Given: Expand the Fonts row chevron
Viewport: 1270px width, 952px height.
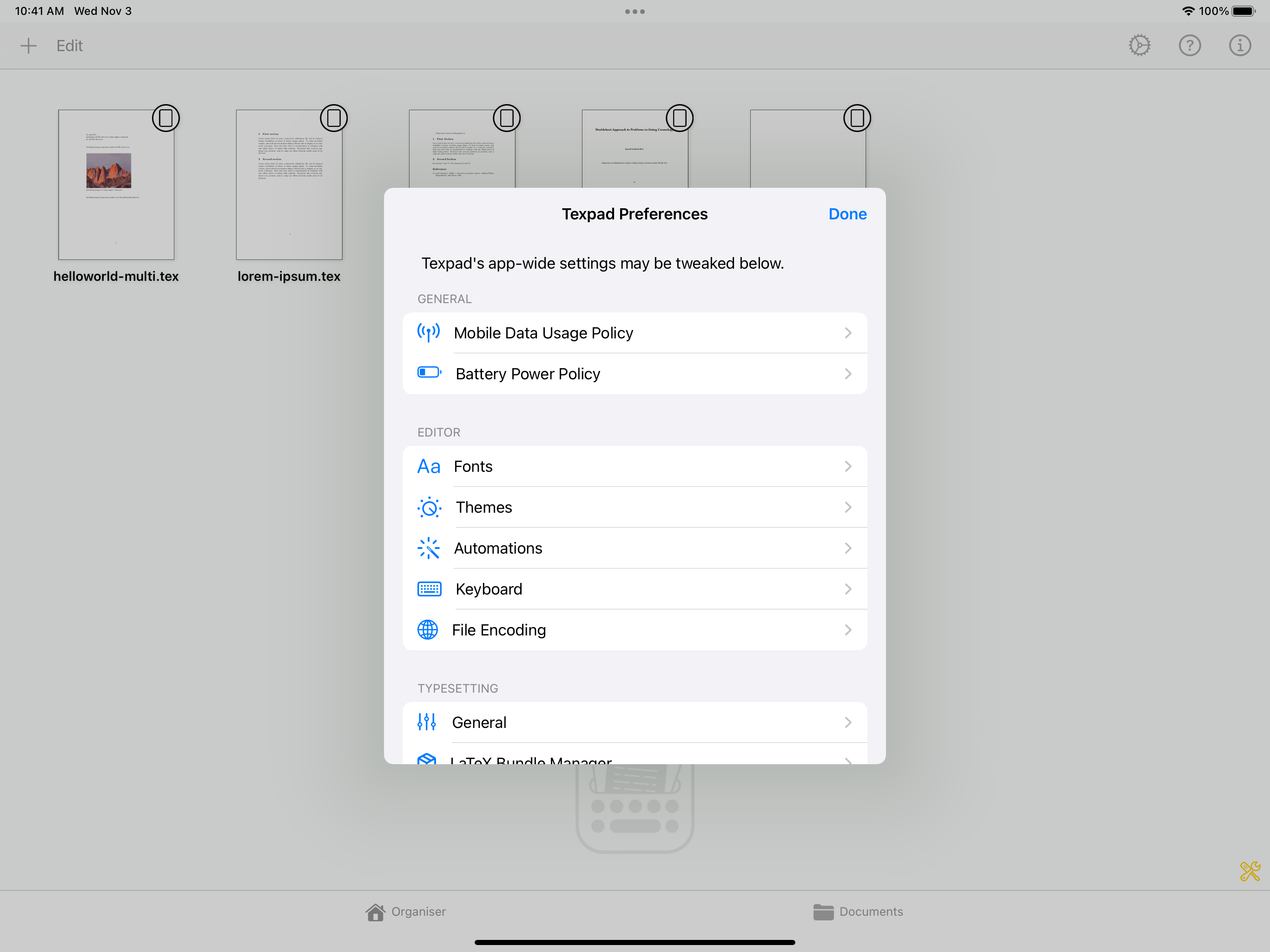Looking at the screenshot, I should point(848,466).
